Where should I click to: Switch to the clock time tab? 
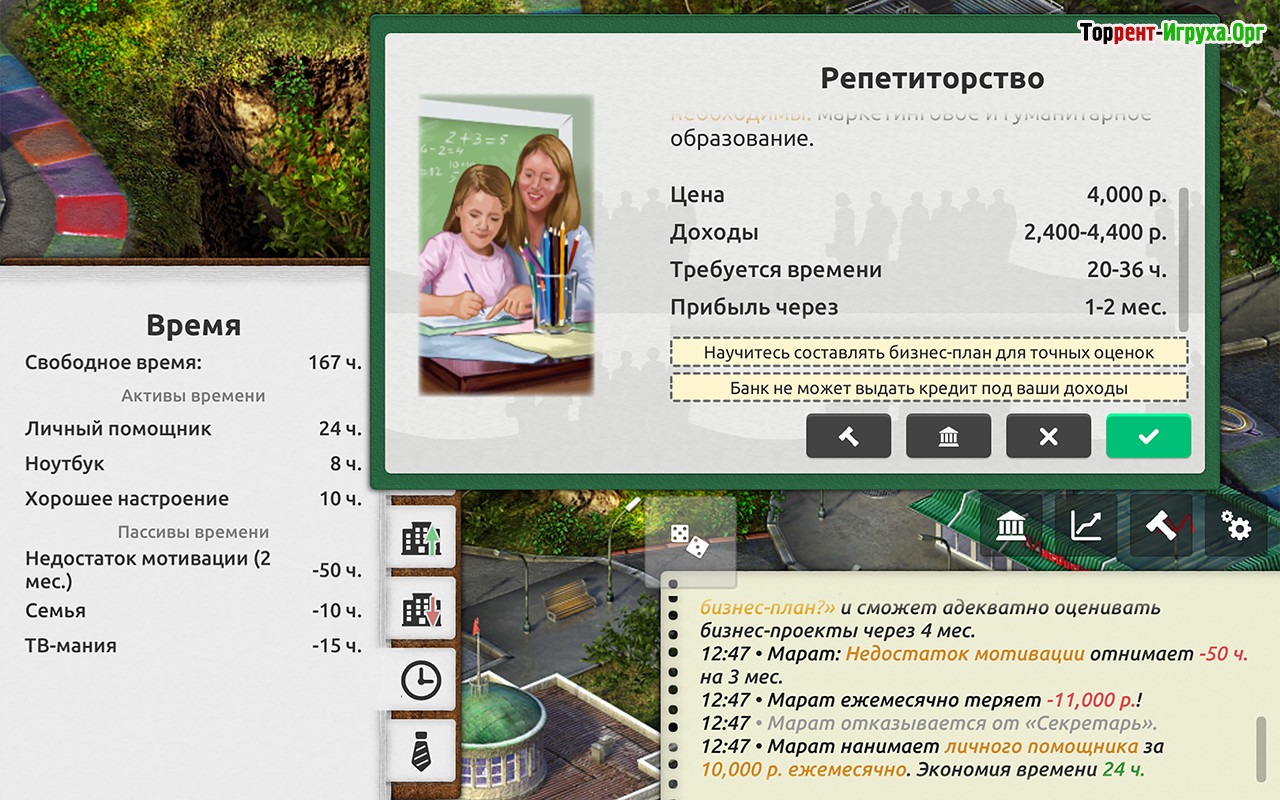[x=421, y=681]
